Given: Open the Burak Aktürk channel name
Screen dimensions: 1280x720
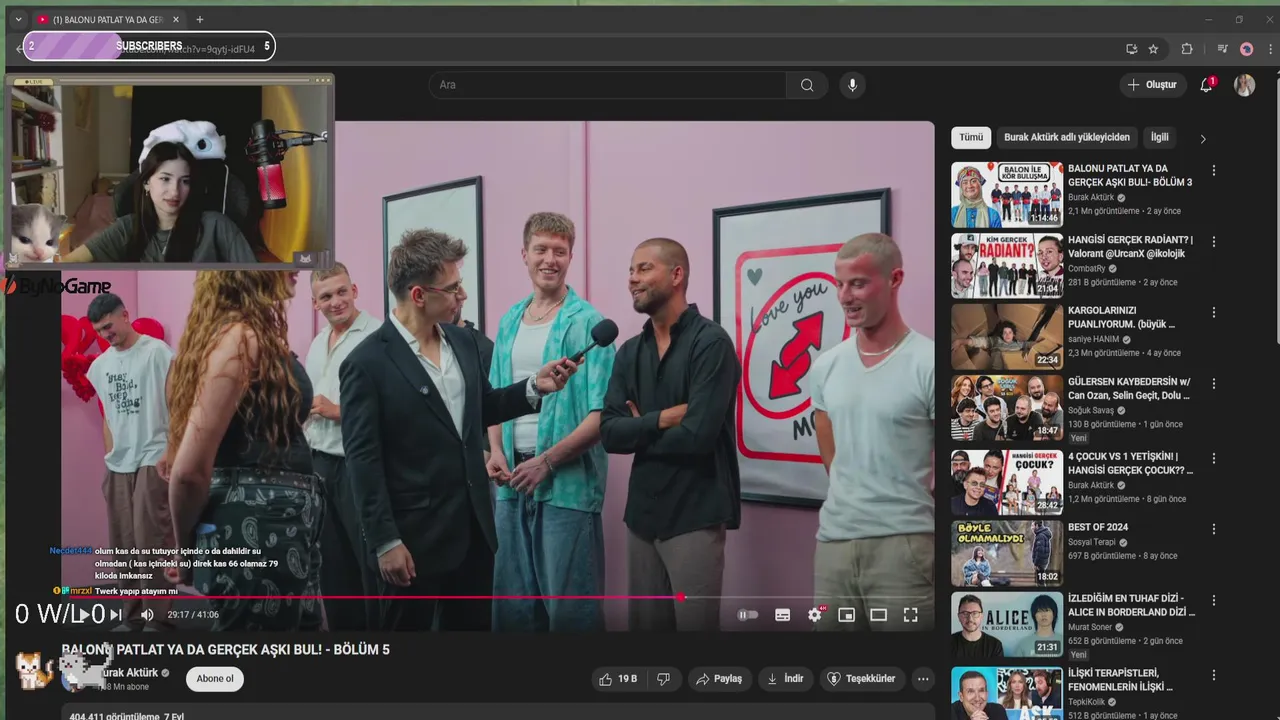Looking at the screenshot, I should point(128,673).
